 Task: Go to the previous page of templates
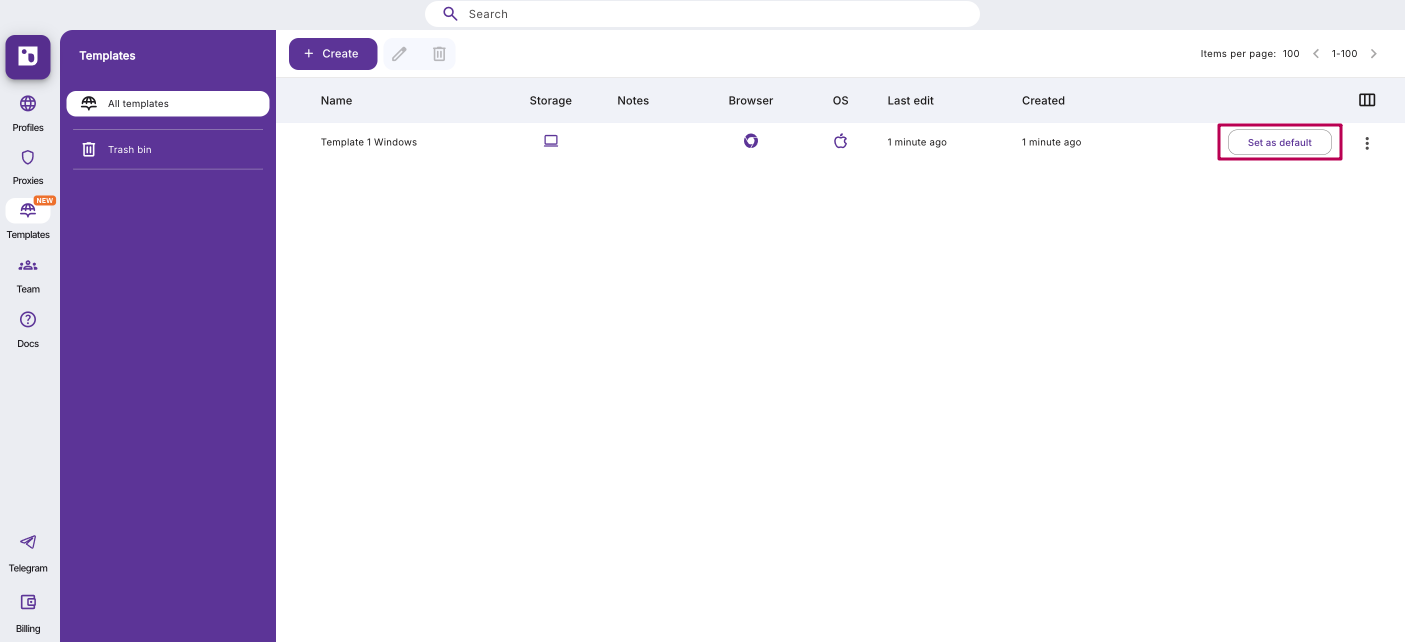point(1316,54)
